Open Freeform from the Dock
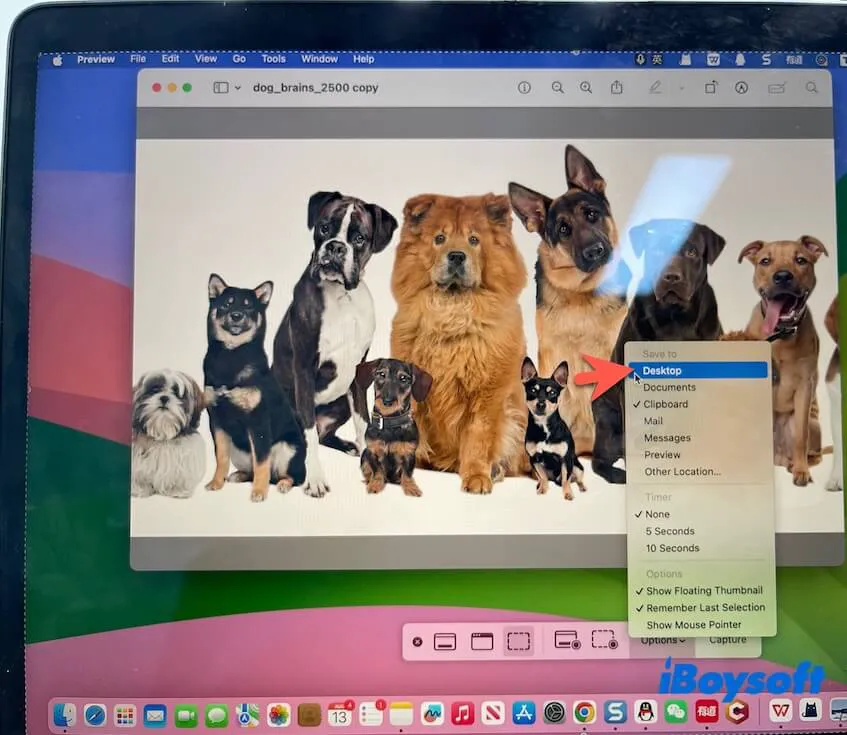Image resolution: width=847 pixels, height=735 pixels. 432,714
